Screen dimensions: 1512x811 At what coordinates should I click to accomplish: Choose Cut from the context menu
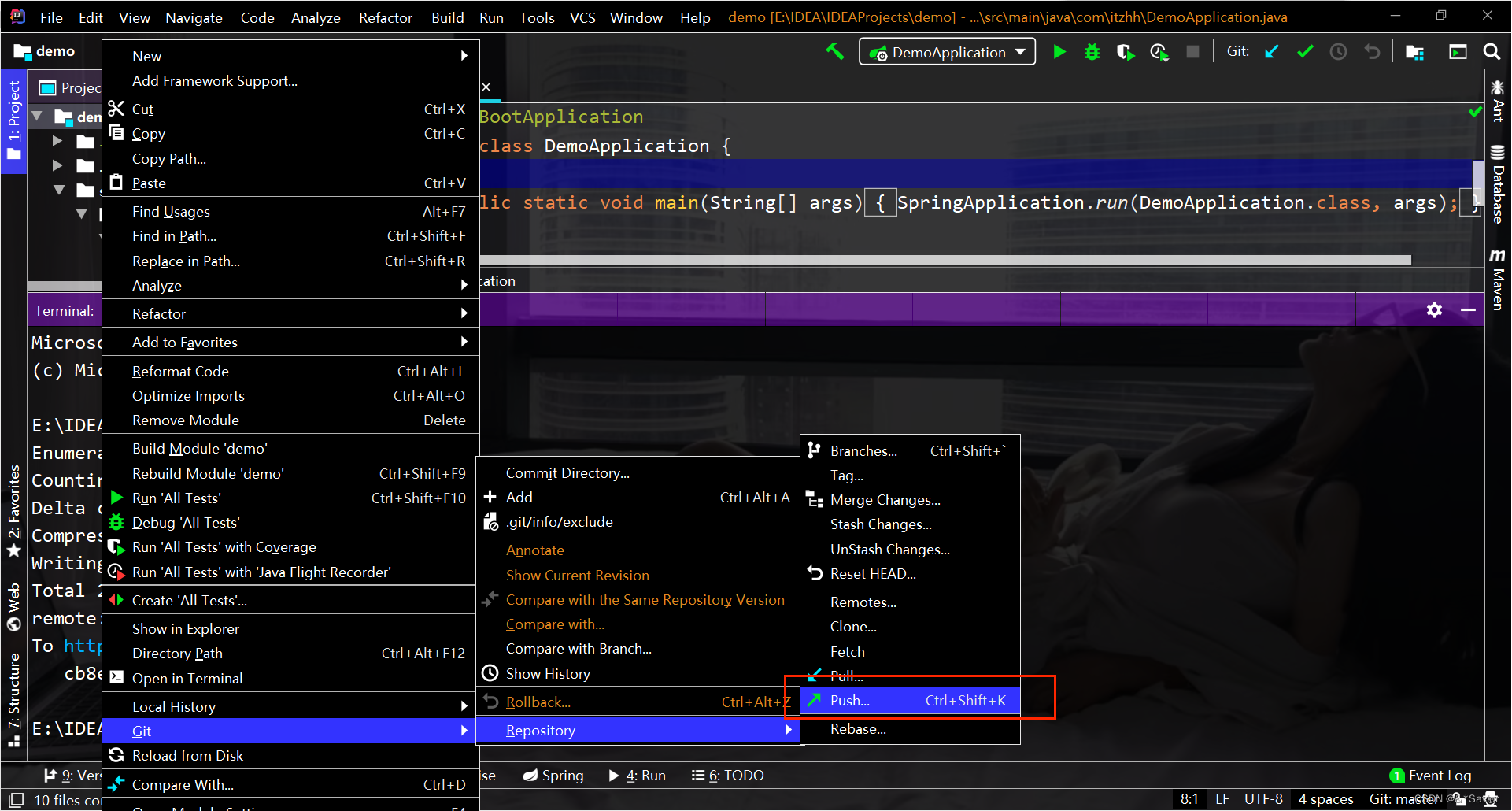[x=290, y=109]
